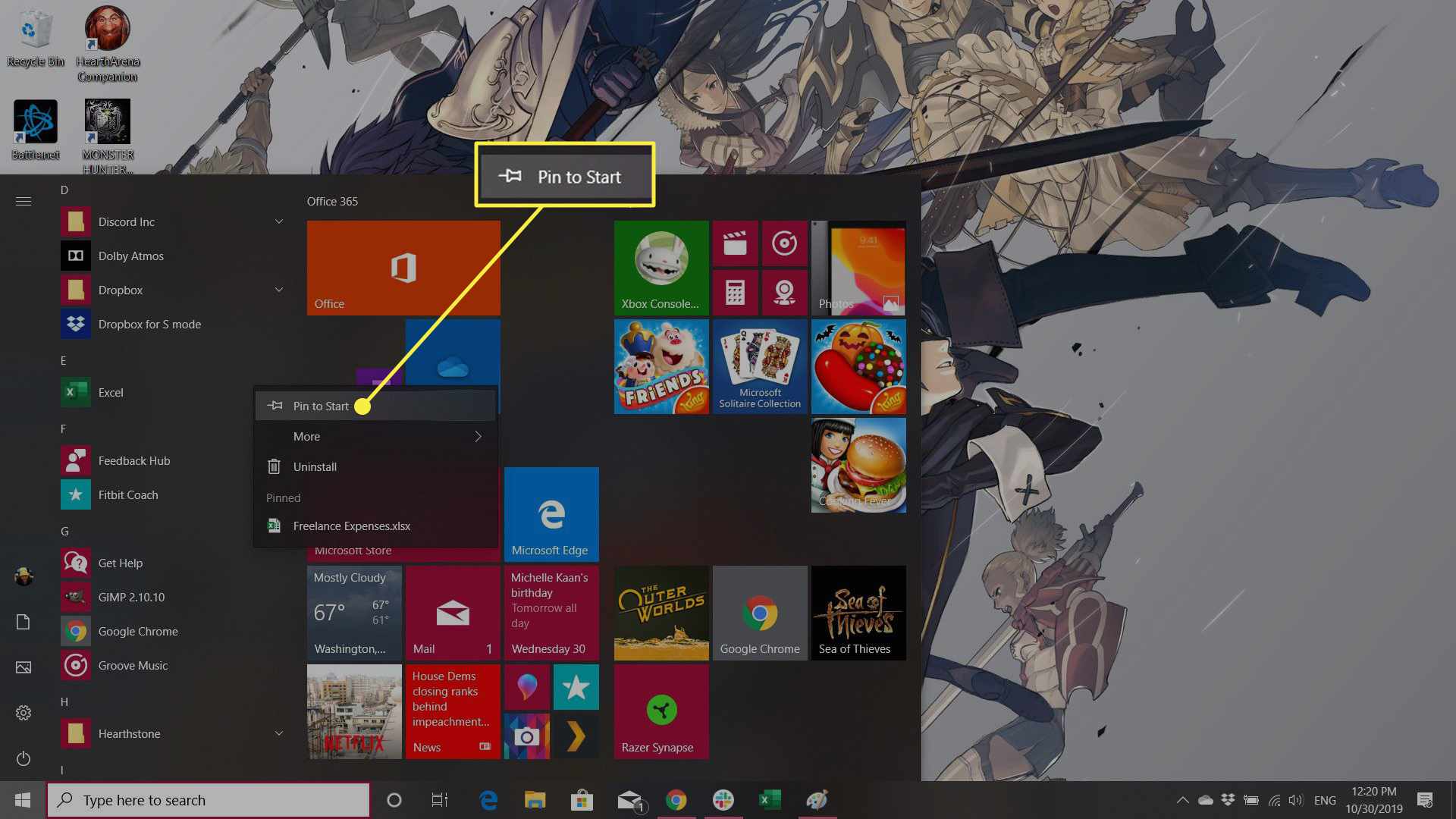Launch Google Chrome from app list
1456x819 pixels.
pos(174,631)
